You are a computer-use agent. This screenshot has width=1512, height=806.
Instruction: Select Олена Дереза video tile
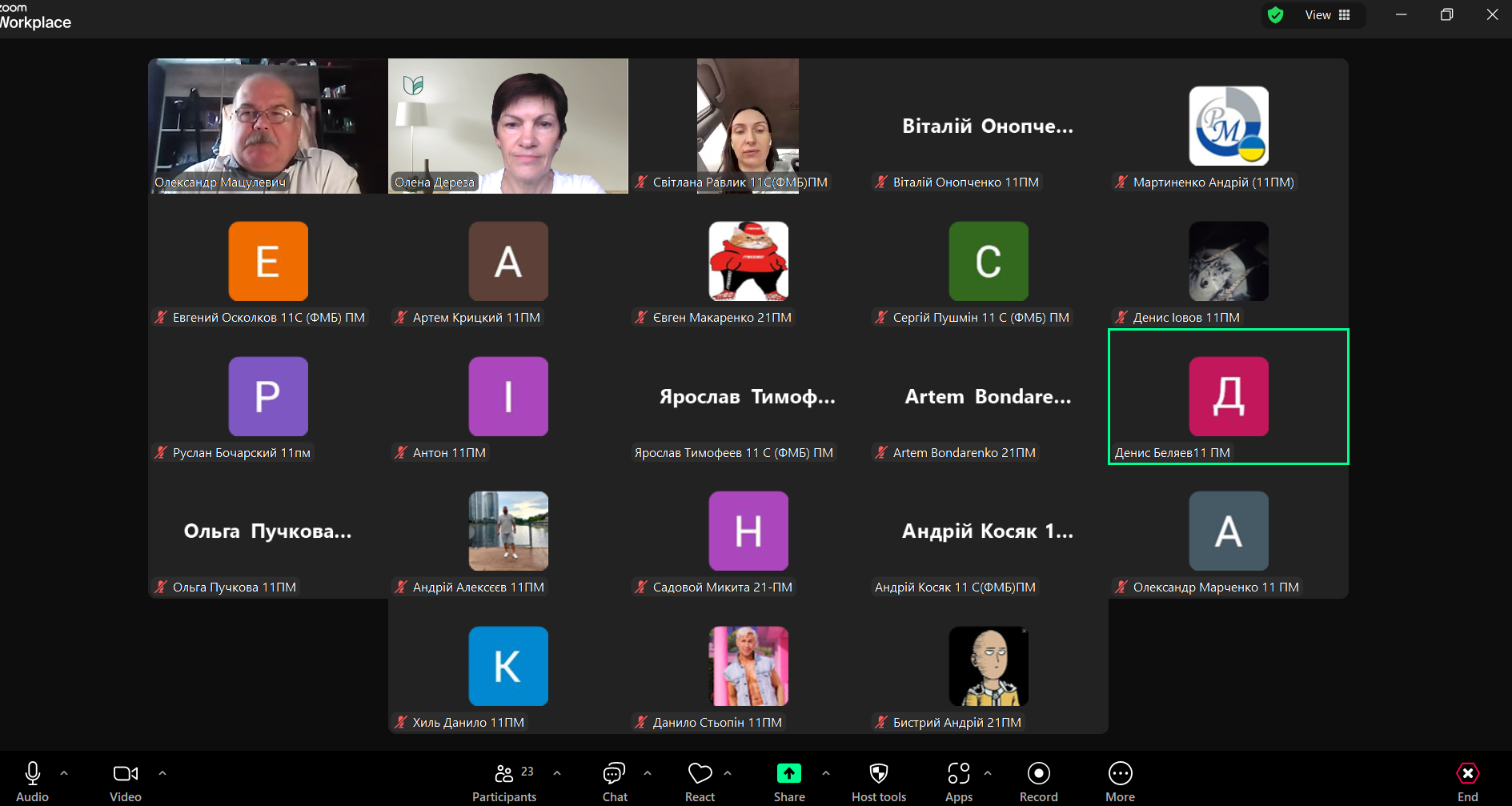click(508, 126)
